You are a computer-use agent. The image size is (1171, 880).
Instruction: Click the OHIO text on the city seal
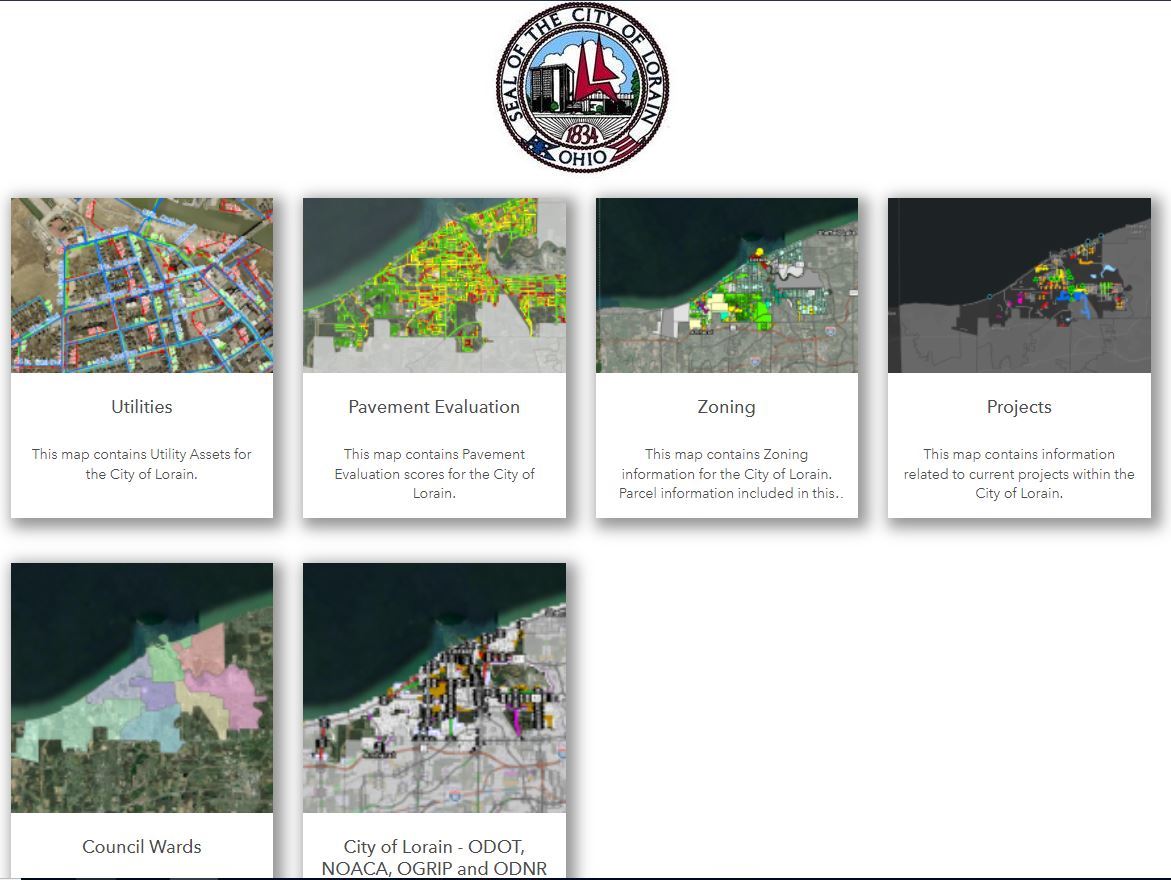pos(583,155)
